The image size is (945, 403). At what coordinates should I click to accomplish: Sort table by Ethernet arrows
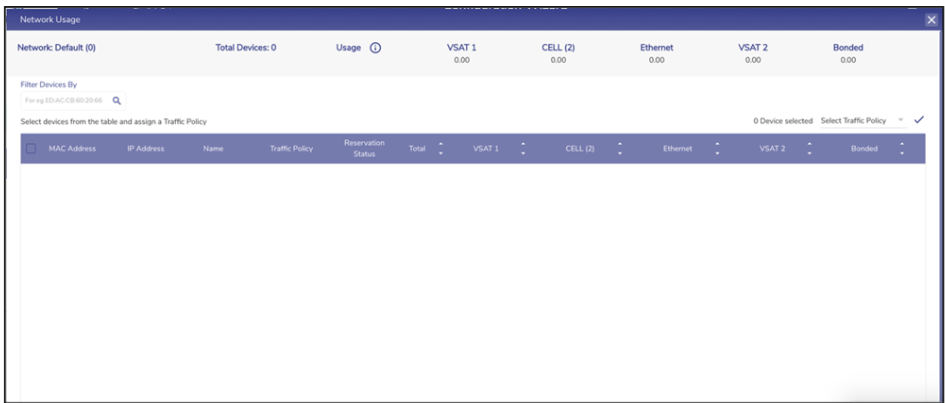[718, 149]
